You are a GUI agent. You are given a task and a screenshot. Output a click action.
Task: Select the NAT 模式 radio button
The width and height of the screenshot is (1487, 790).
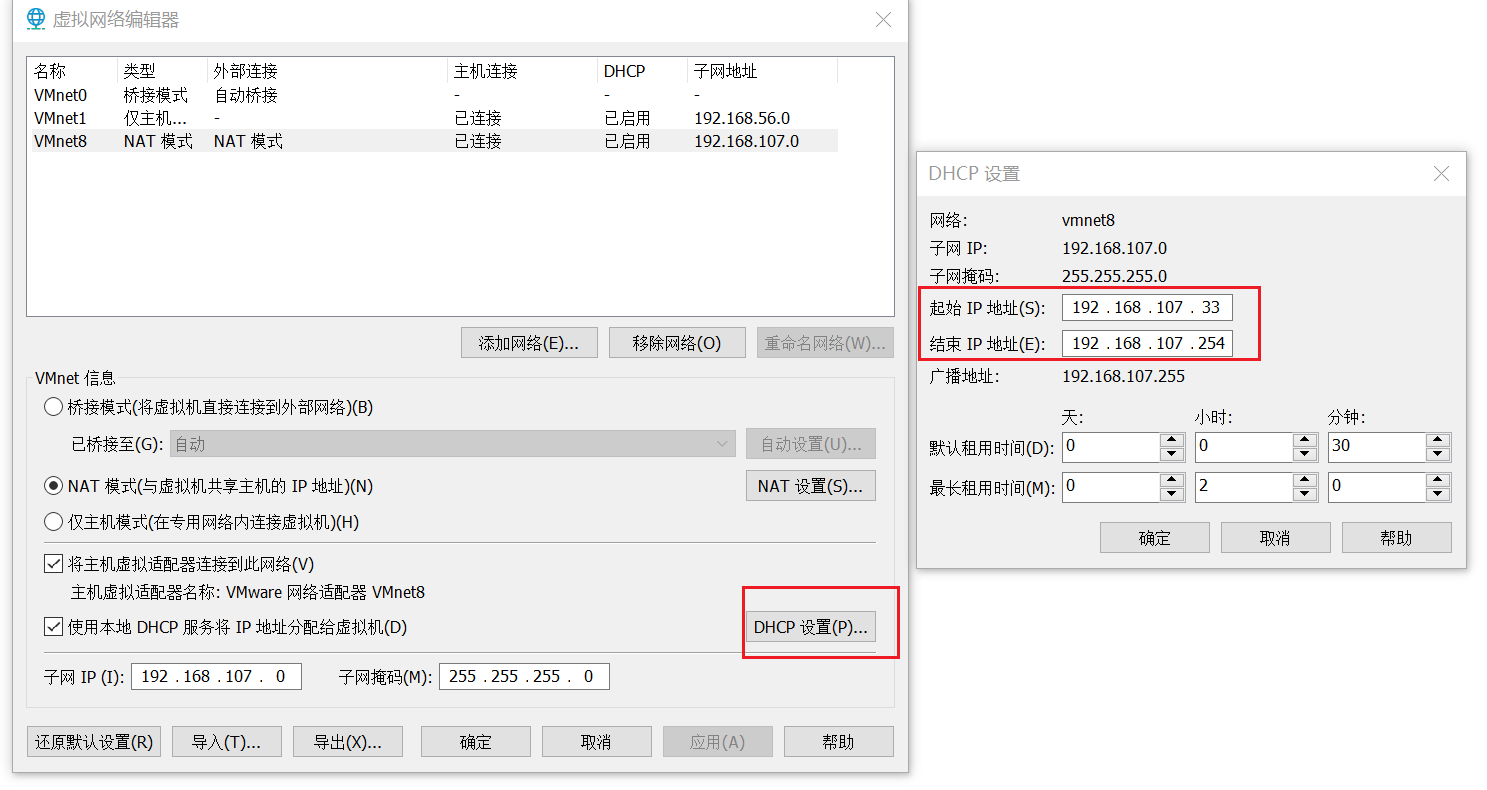pyautogui.click(x=53, y=486)
